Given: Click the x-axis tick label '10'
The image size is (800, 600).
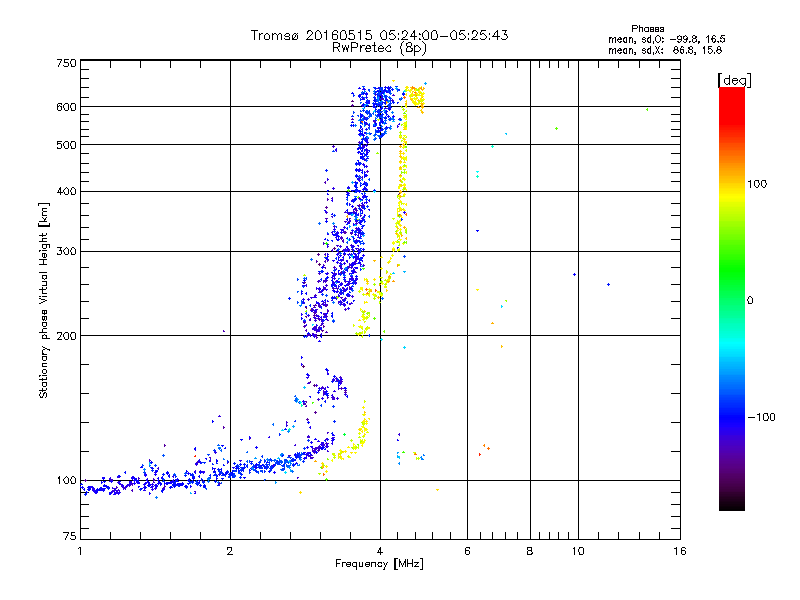Looking at the screenshot, I should click(x=578, y=551).
